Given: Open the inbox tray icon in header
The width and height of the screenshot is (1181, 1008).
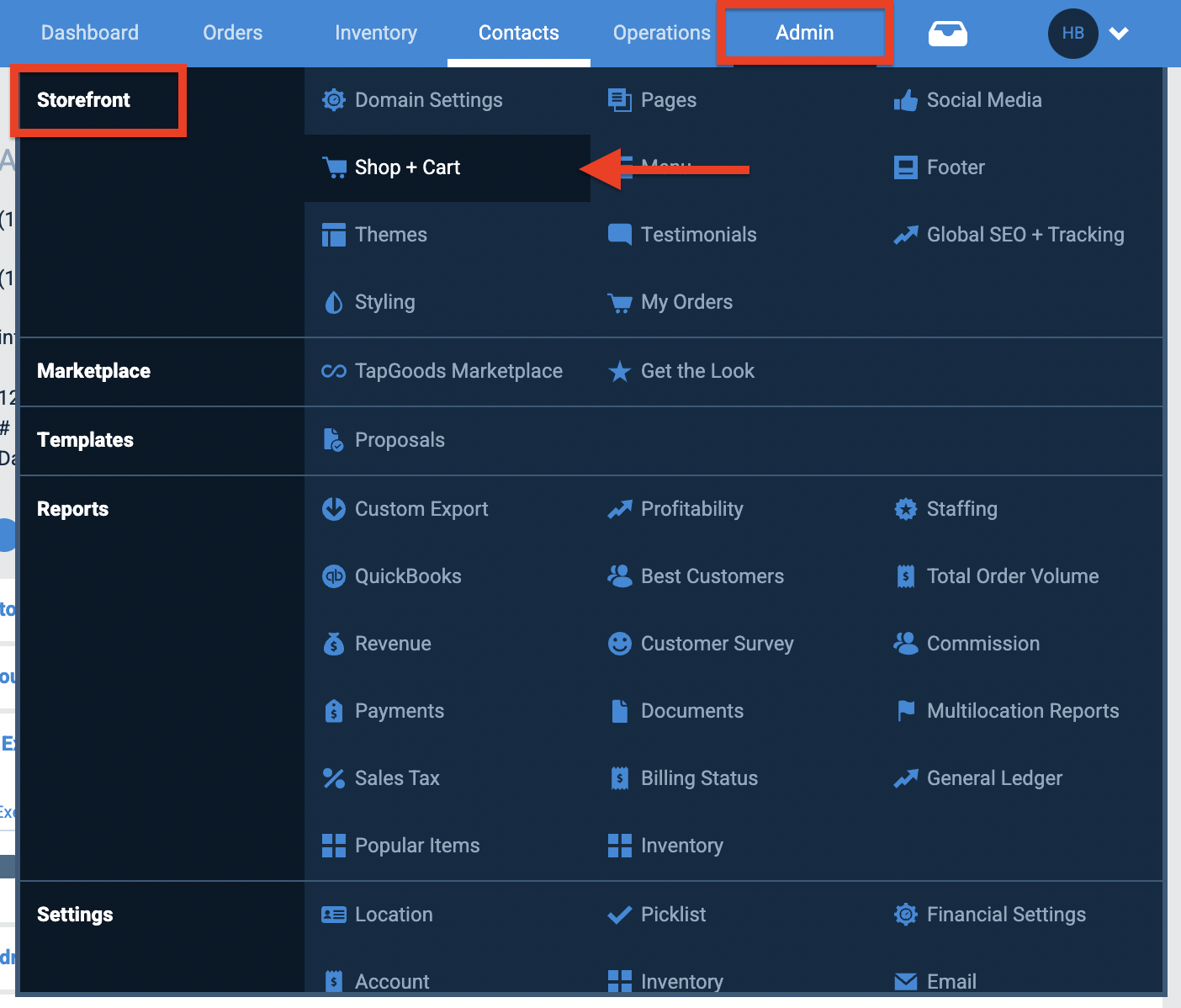Looking at the screenshot, I should [948, 34].
